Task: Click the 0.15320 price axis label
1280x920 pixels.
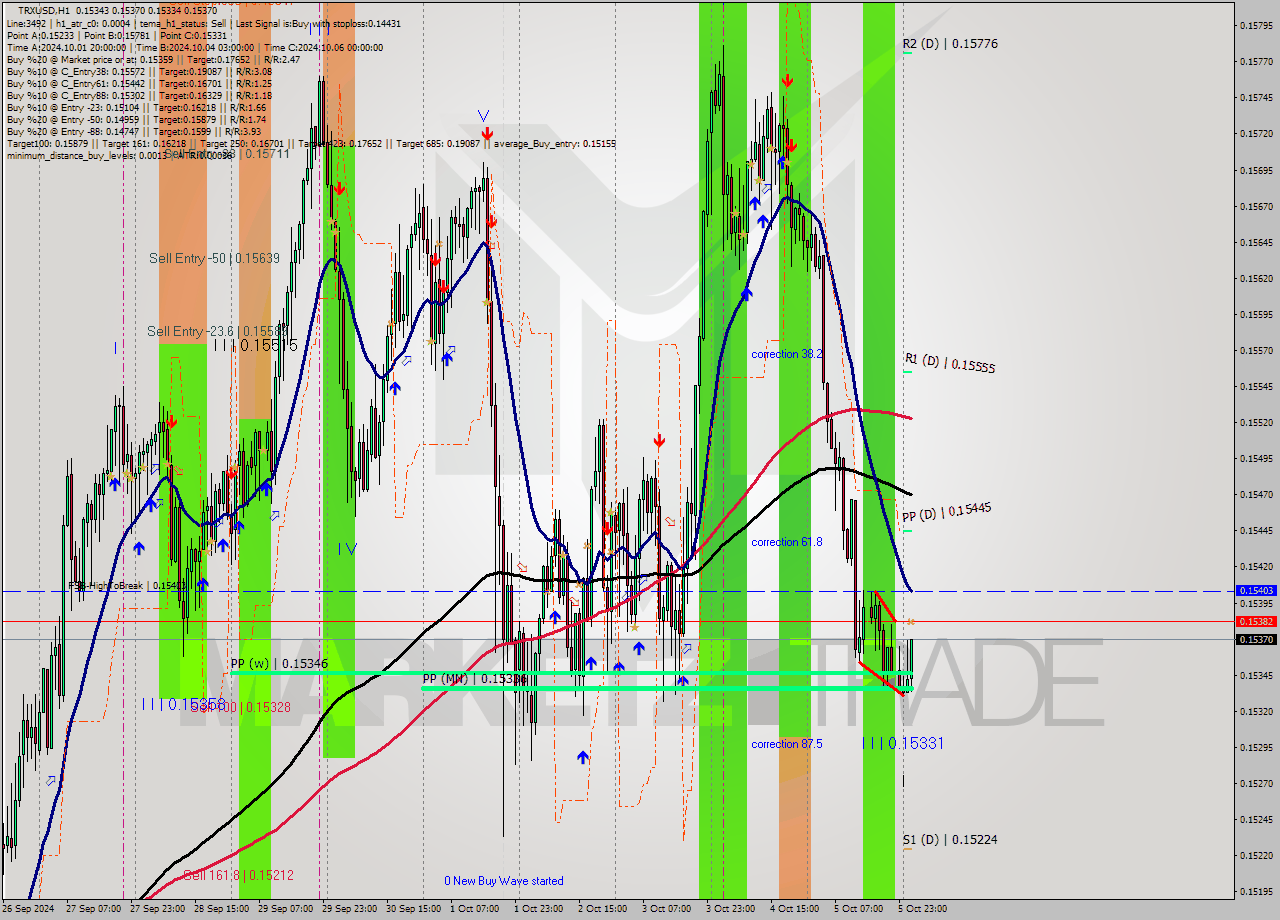Action: point(1256,711)
